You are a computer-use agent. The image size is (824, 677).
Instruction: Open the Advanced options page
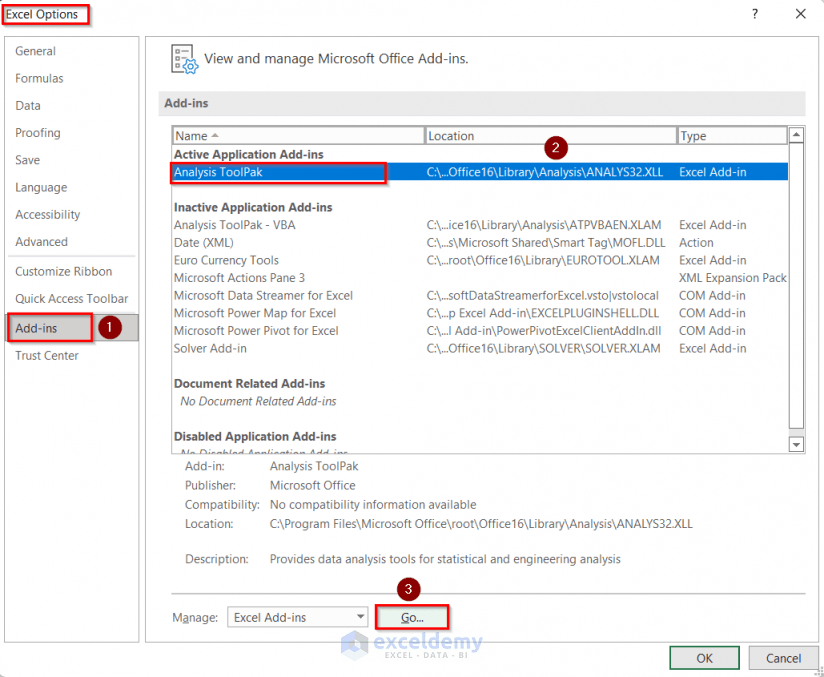41,241
